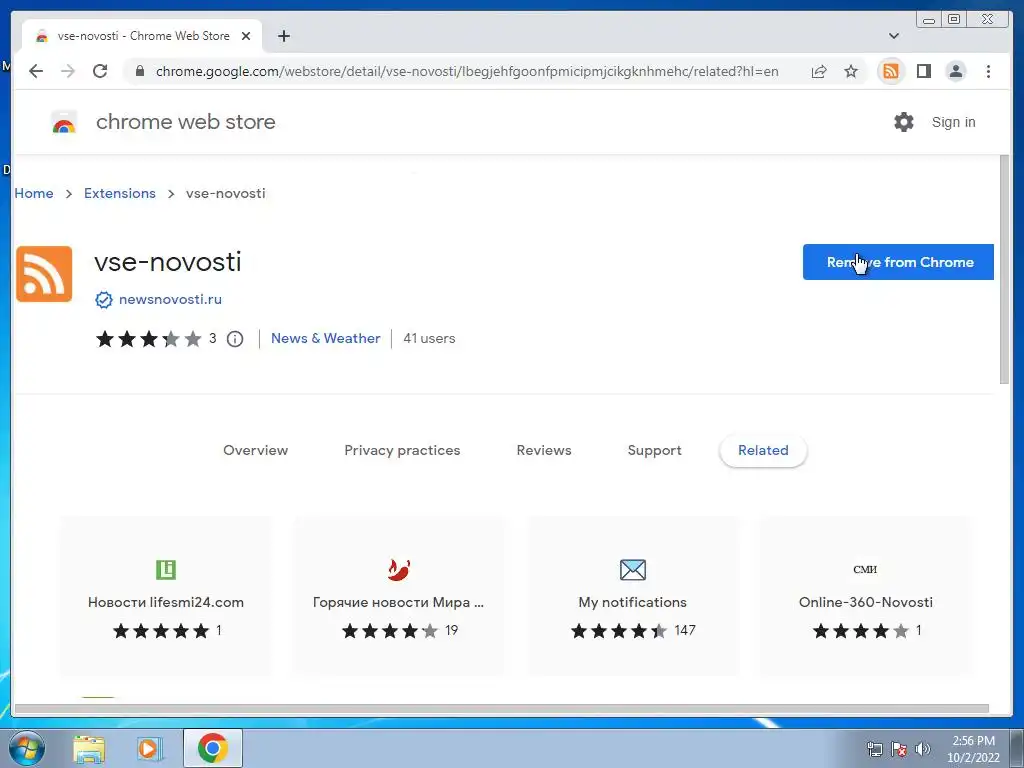Launch Windows Media Player from the taskbar

click(148, 749)
